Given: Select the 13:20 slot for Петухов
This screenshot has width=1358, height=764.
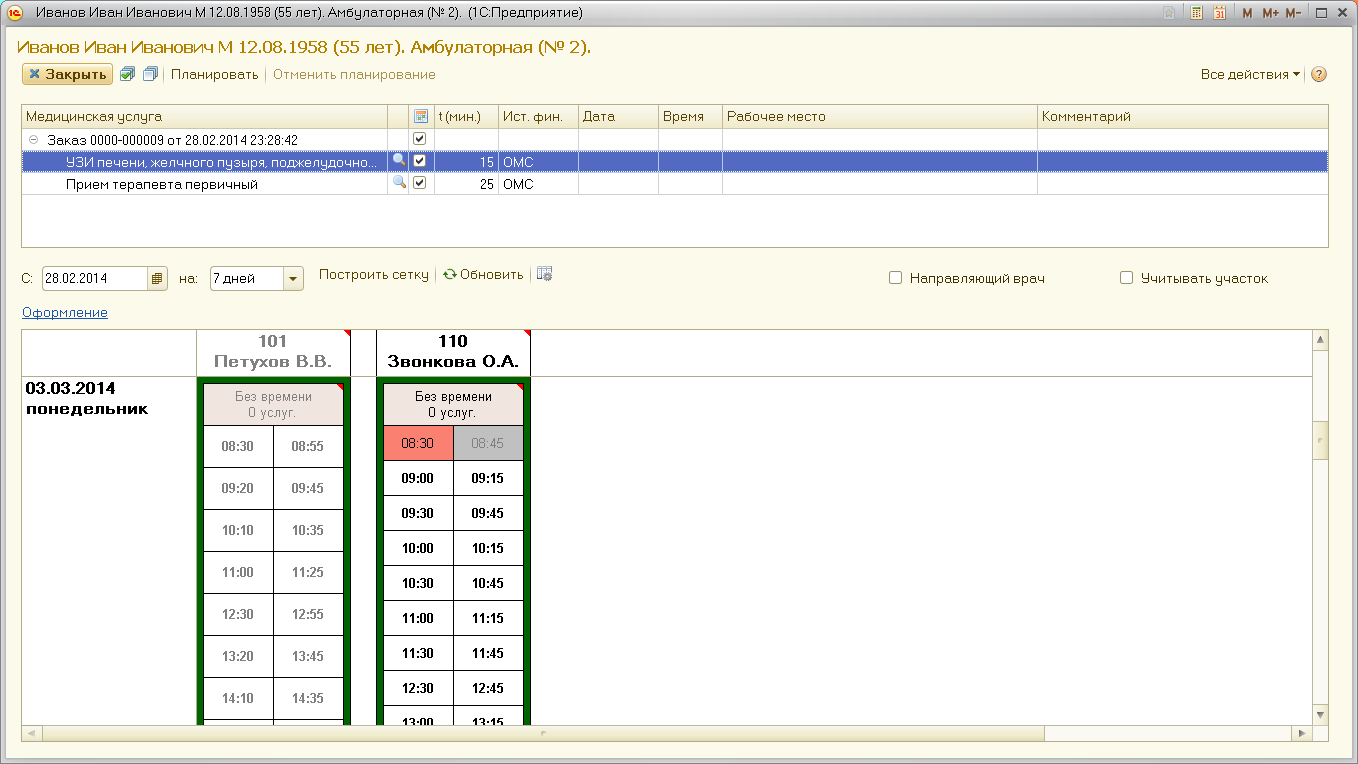Looking at the screenshot, I should (238, 656).
